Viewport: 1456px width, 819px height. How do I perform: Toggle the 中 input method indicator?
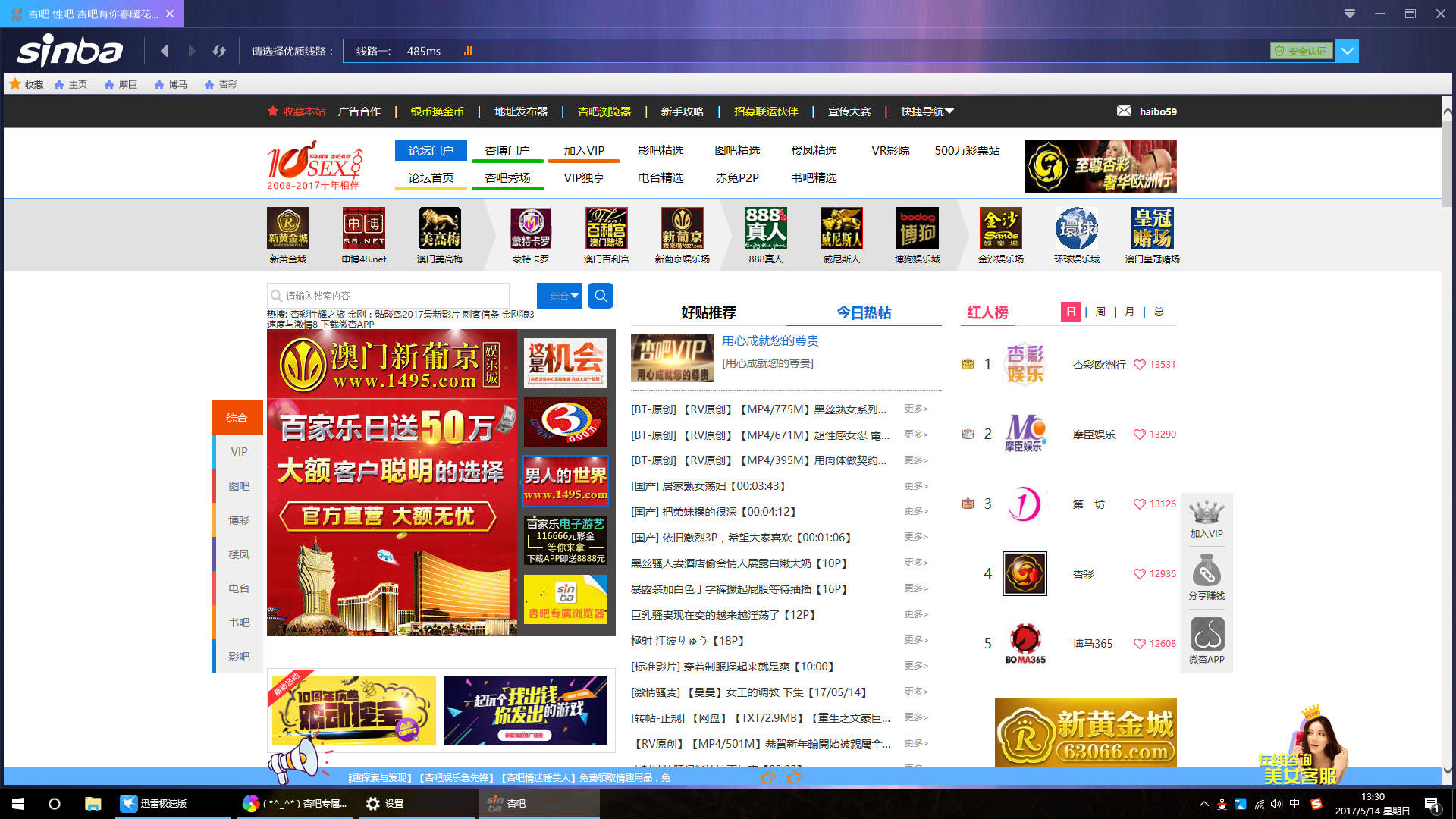click(1294, 804)
